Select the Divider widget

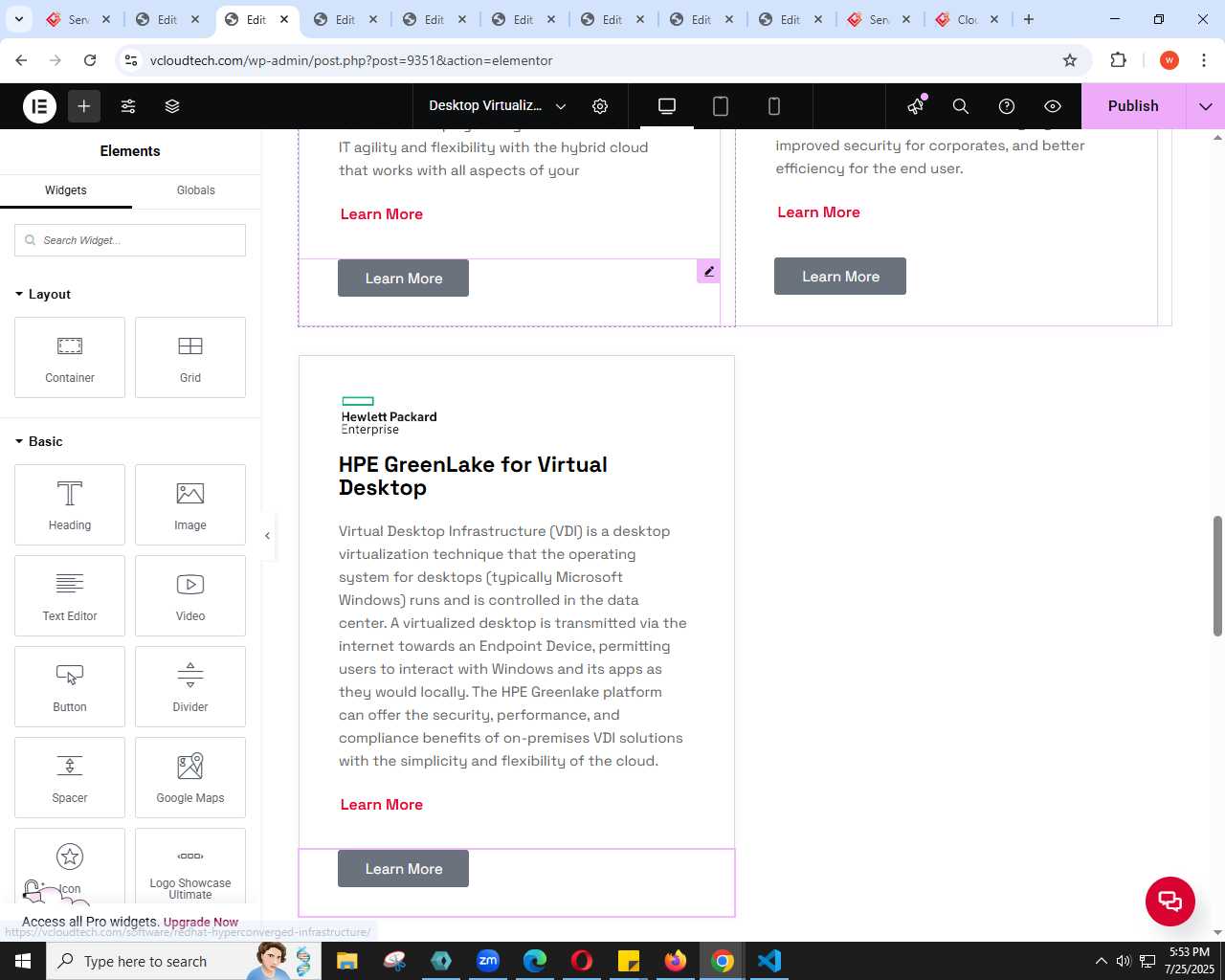coord(190,686)
